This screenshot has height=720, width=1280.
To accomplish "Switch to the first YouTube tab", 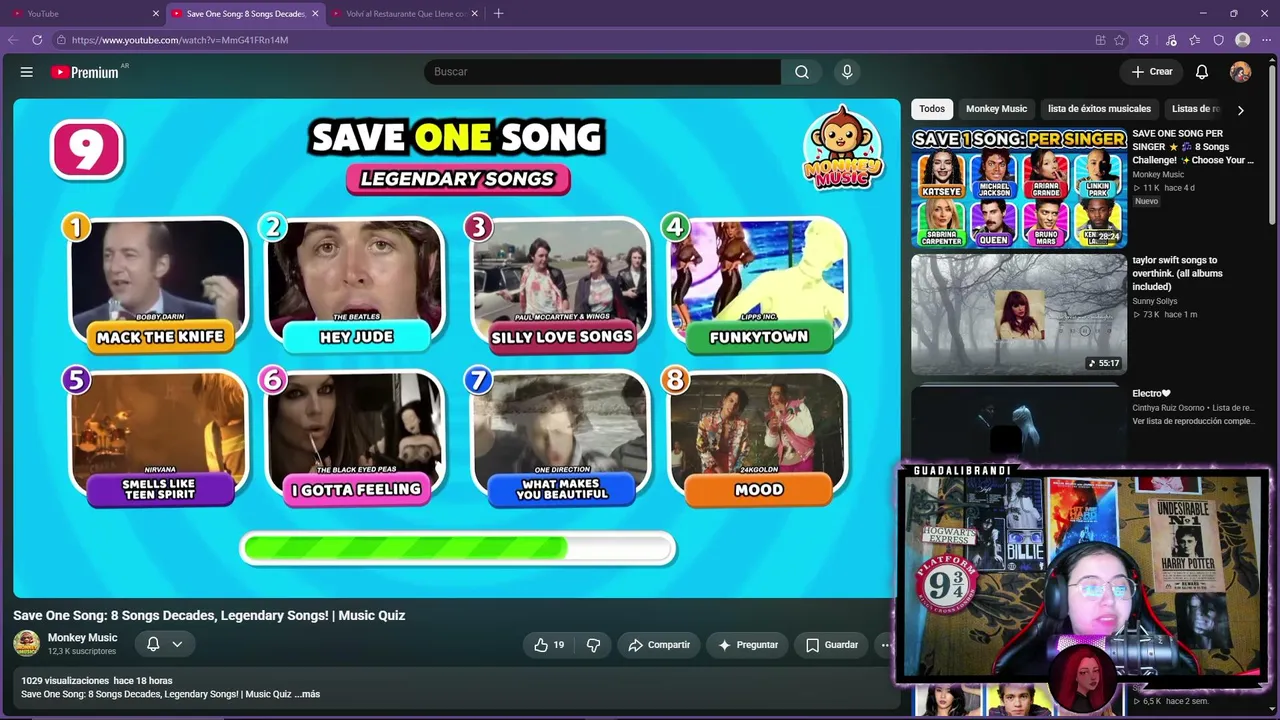I will click(84, 14).
